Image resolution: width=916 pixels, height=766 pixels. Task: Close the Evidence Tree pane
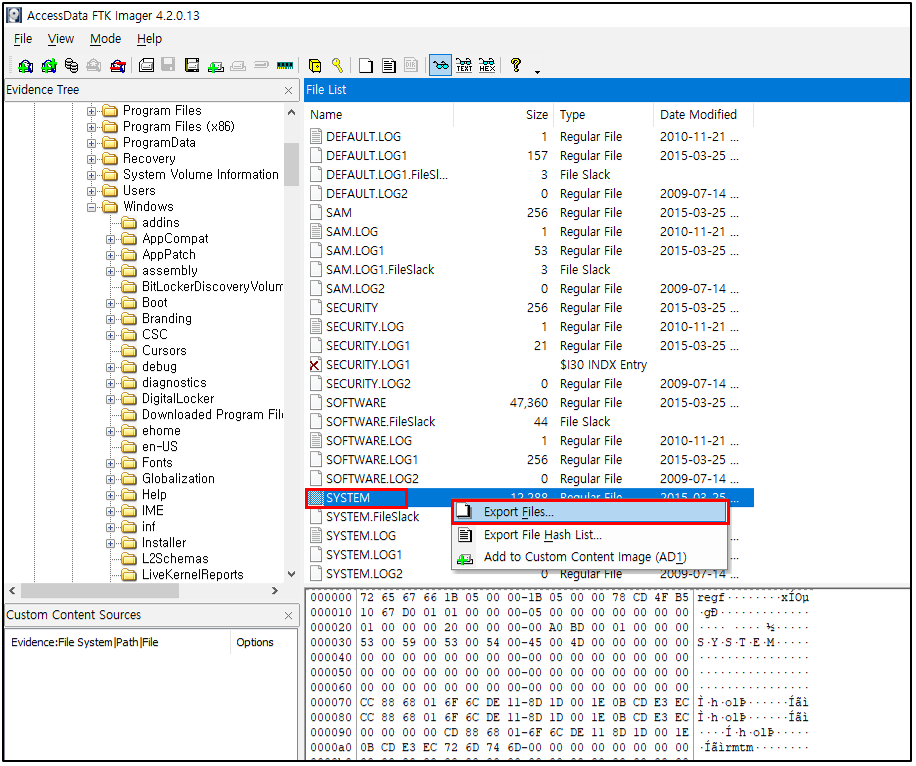pos(288,91)
